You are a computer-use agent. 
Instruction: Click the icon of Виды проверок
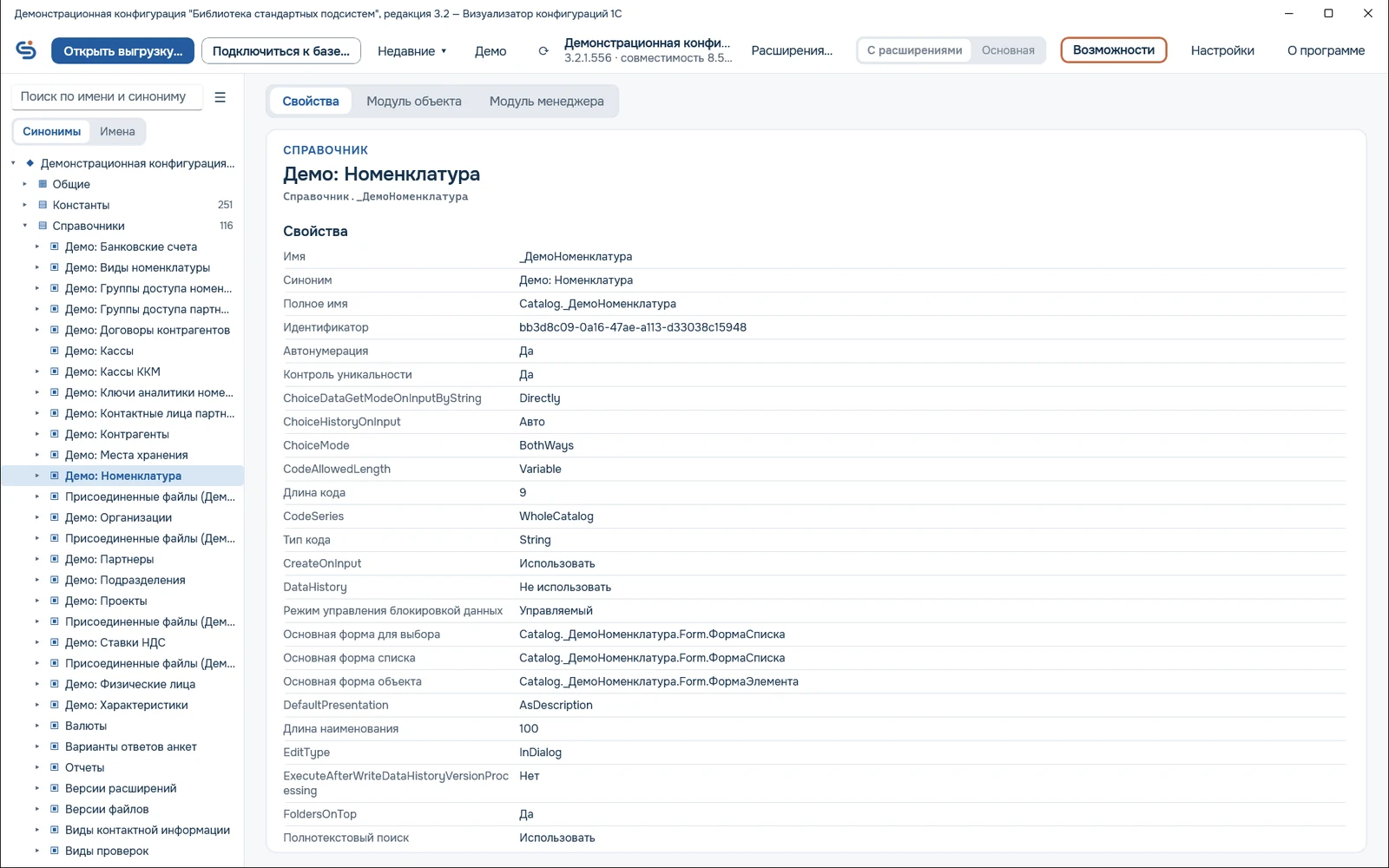(x=55, y=851)
